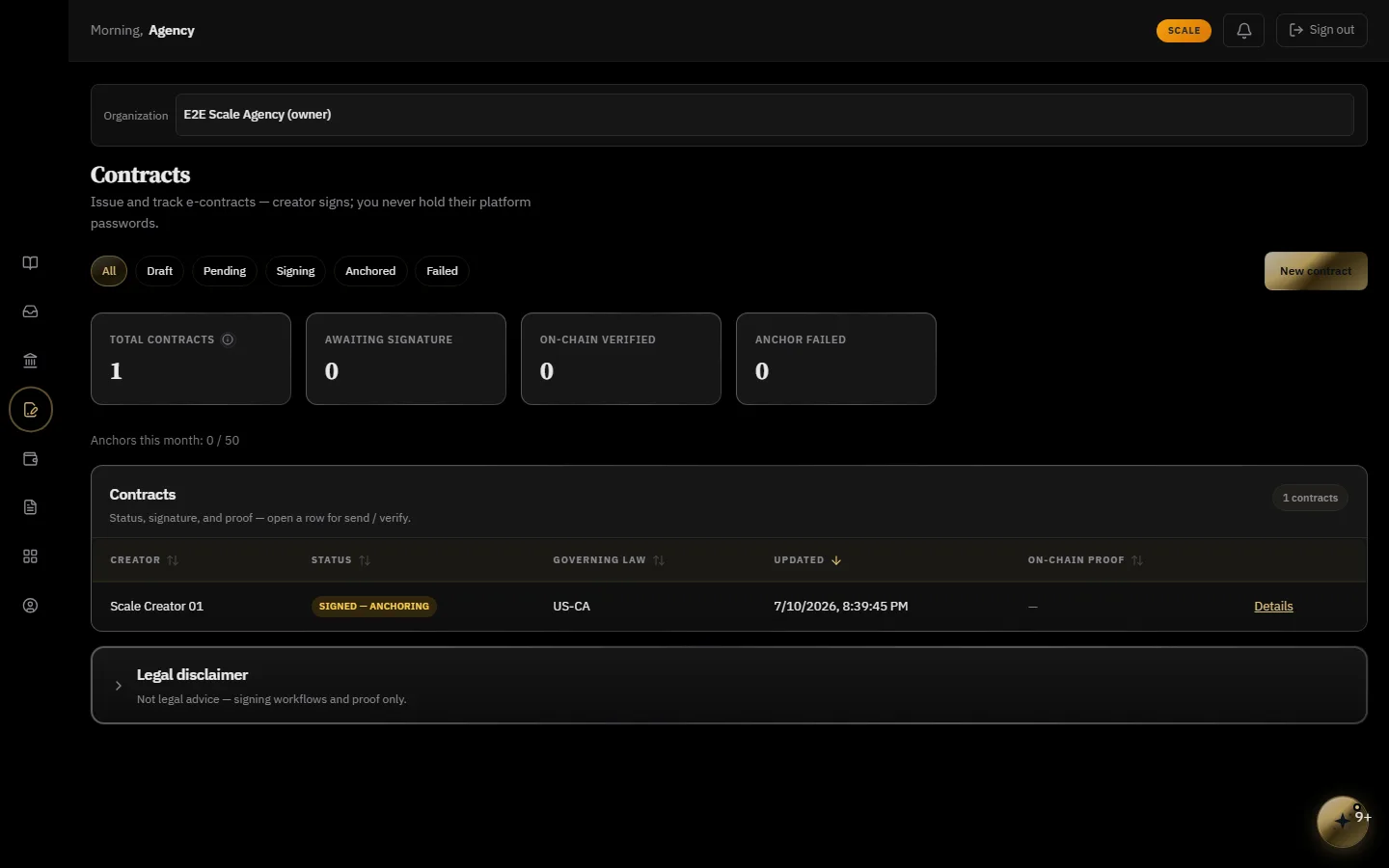Click the Scale Creator 01 cell
1389x868 pixels.
(x=156, y=607)
